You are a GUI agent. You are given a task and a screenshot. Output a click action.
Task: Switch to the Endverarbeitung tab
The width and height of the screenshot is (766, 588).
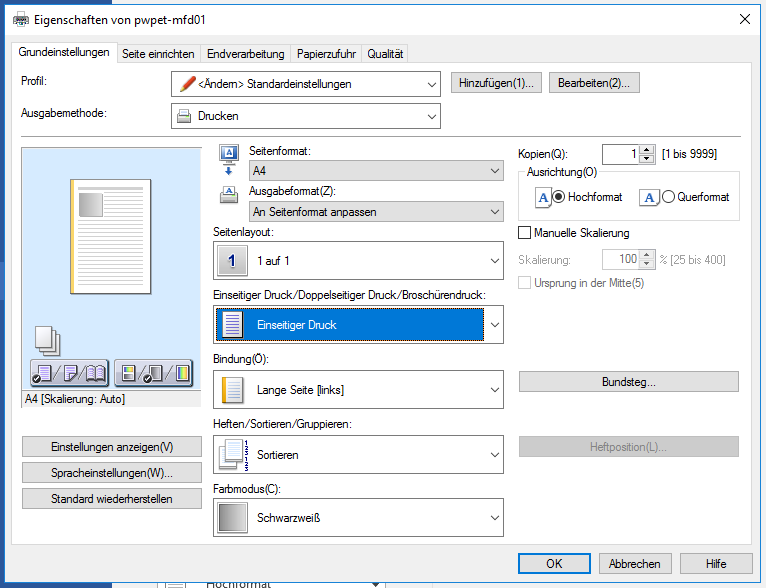click(x=245, y=54)
